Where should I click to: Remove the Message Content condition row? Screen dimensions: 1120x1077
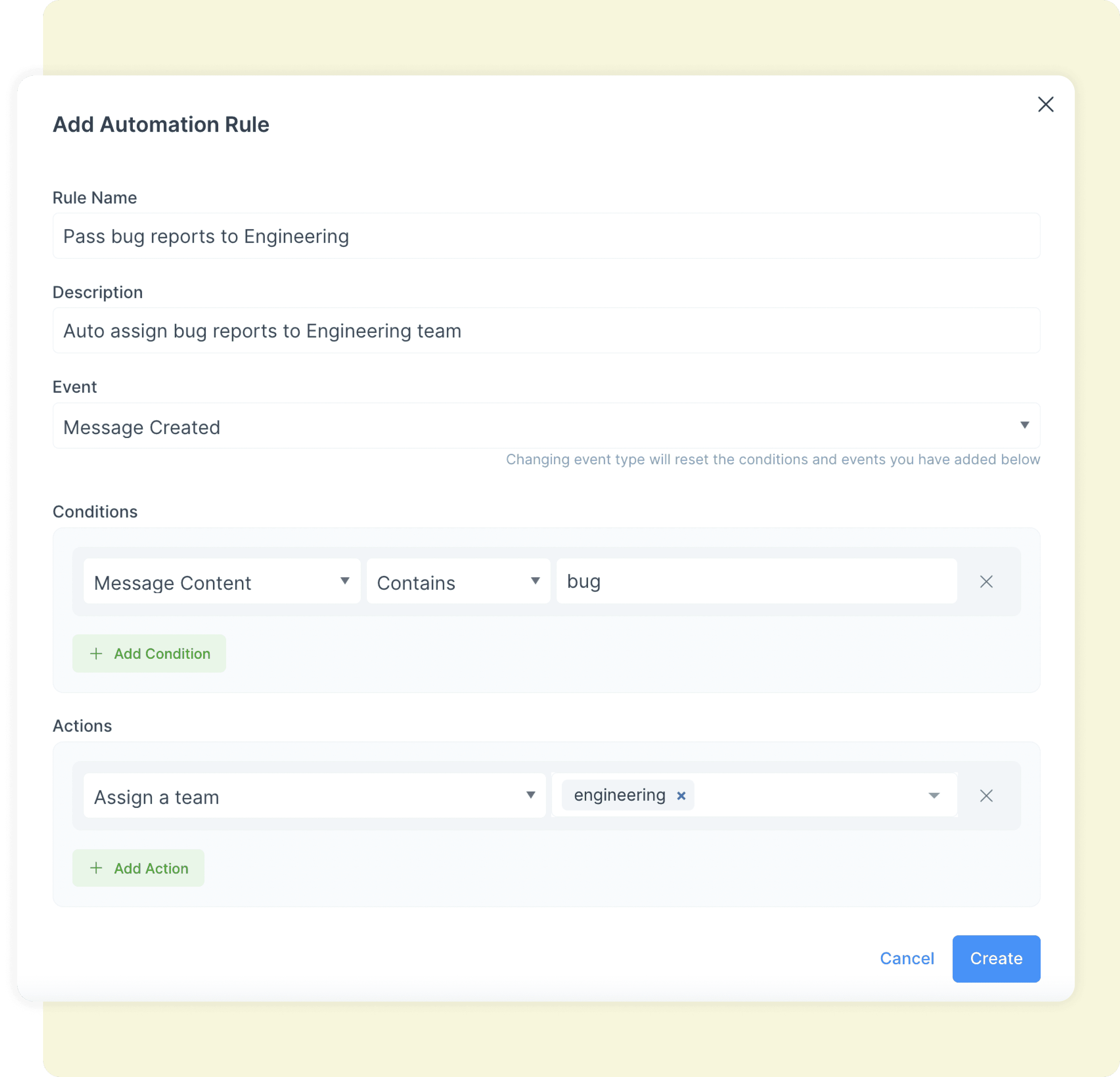pyautogui.click(x=986, y=582)
